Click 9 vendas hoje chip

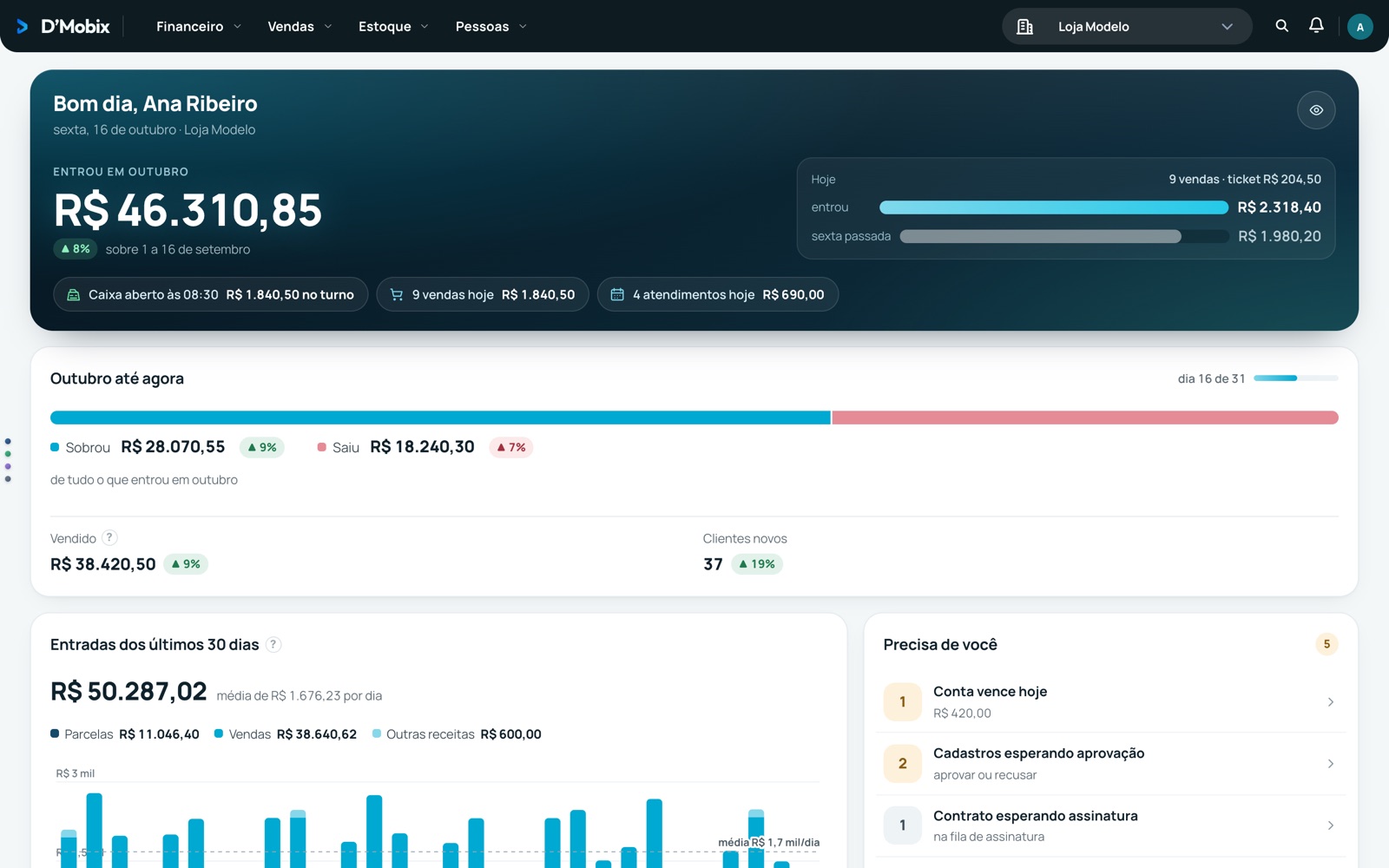[483, 295]
